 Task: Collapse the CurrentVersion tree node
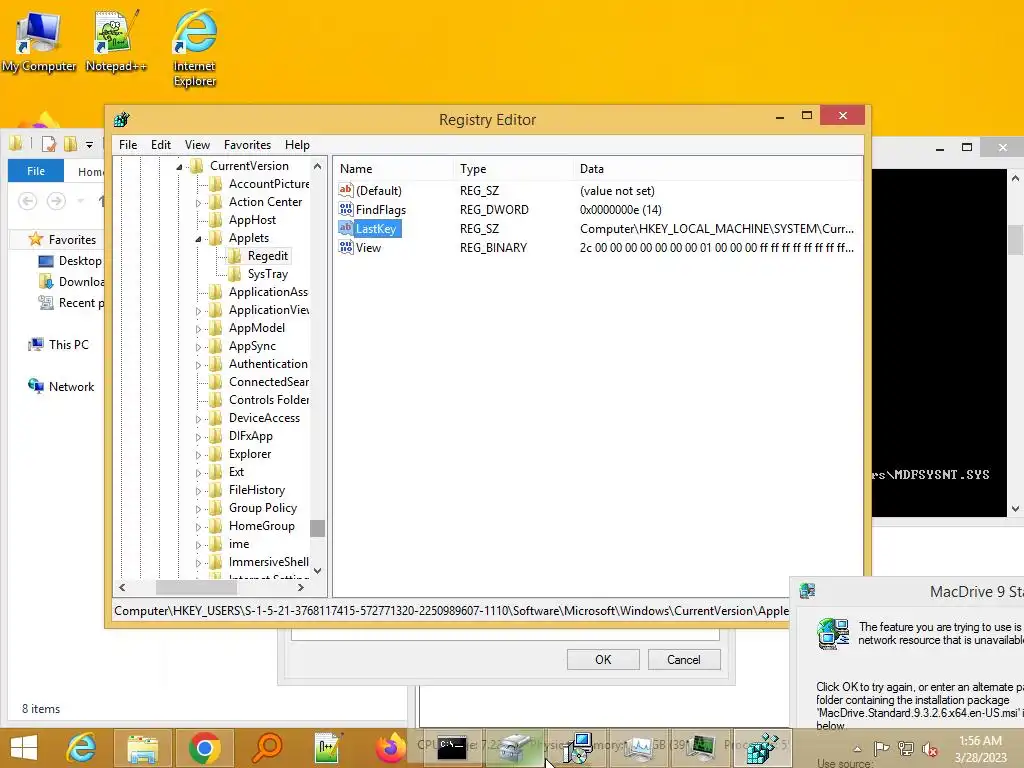179,167
